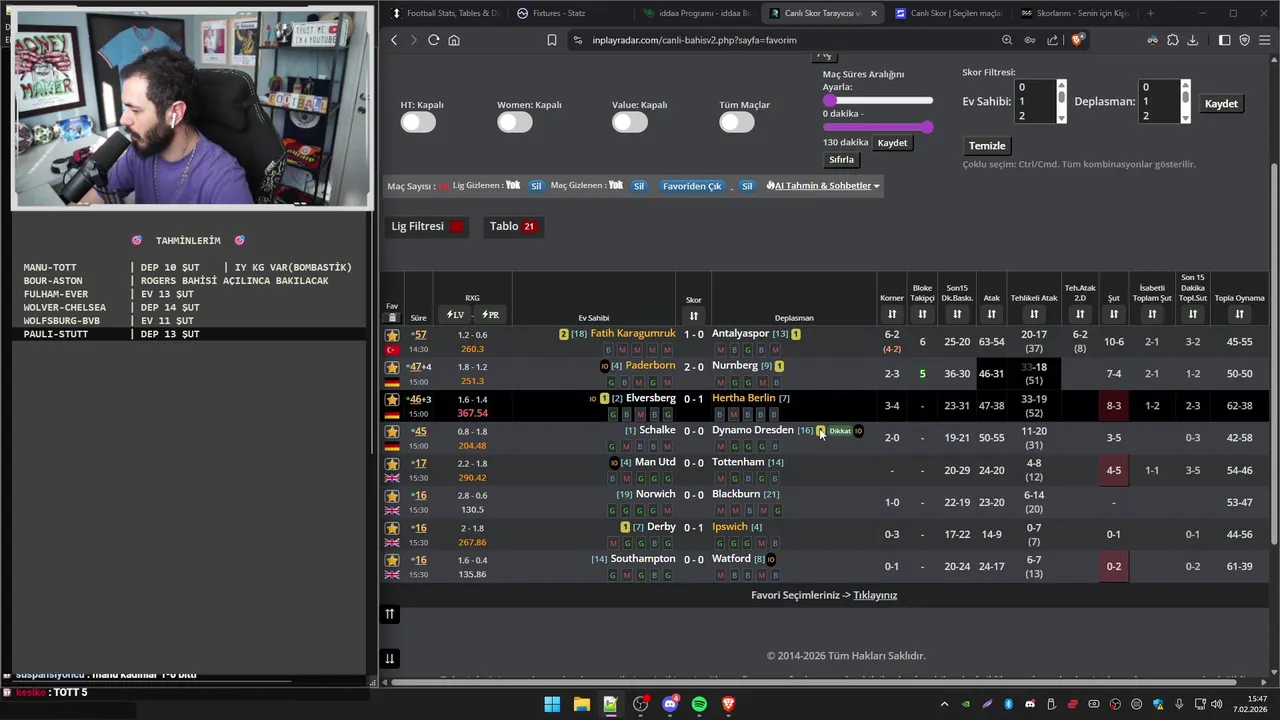Open the browser hamburger menu
Screen dimensions: 1280x720
click(x=1265, y=40)
